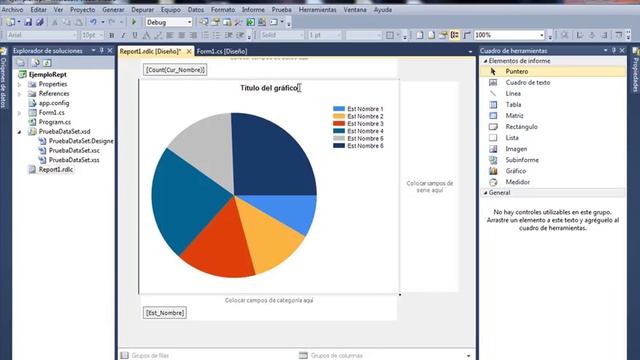Expand the Properties node in Solution Explorer
This screenshot has width=640, height=360.
click(x=19, y=84)
